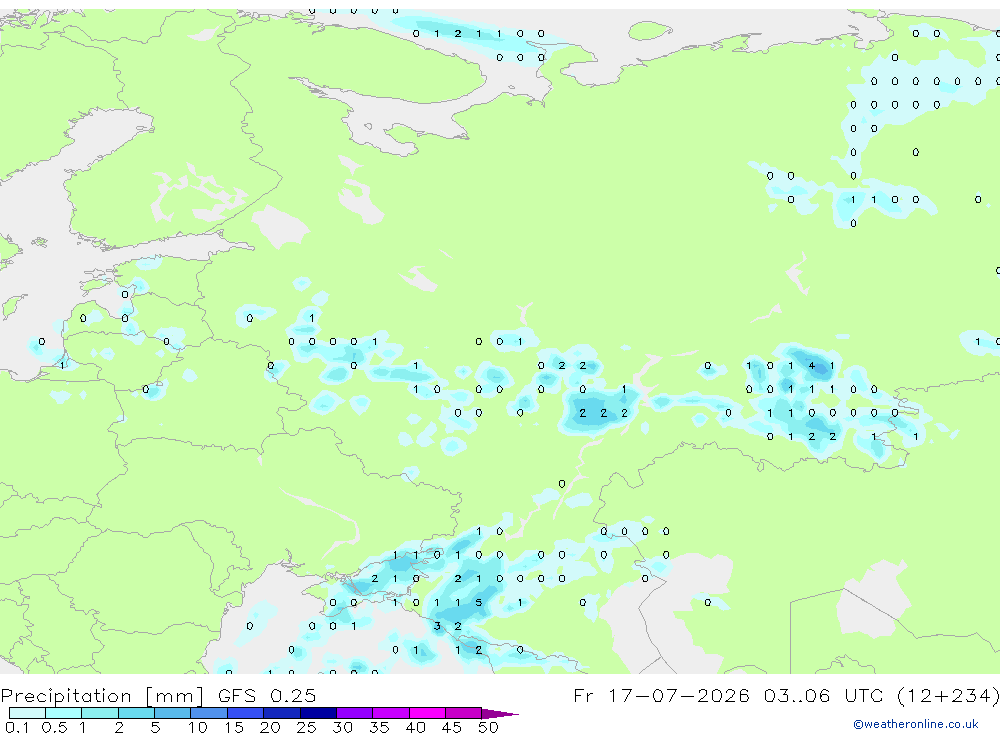Click the '4' precipitation value on map
1000x733 pixels.
click(811, 366)
